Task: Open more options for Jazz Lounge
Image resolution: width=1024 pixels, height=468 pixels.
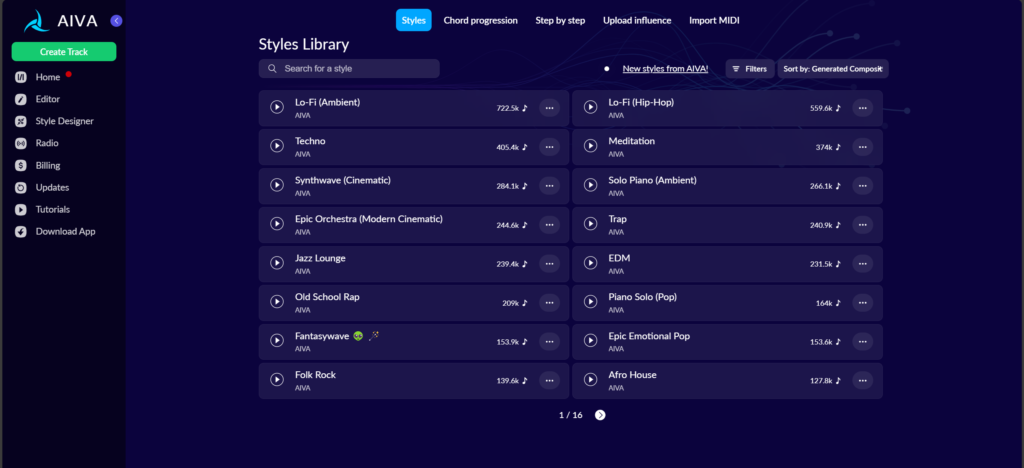Action: [549, 264]
